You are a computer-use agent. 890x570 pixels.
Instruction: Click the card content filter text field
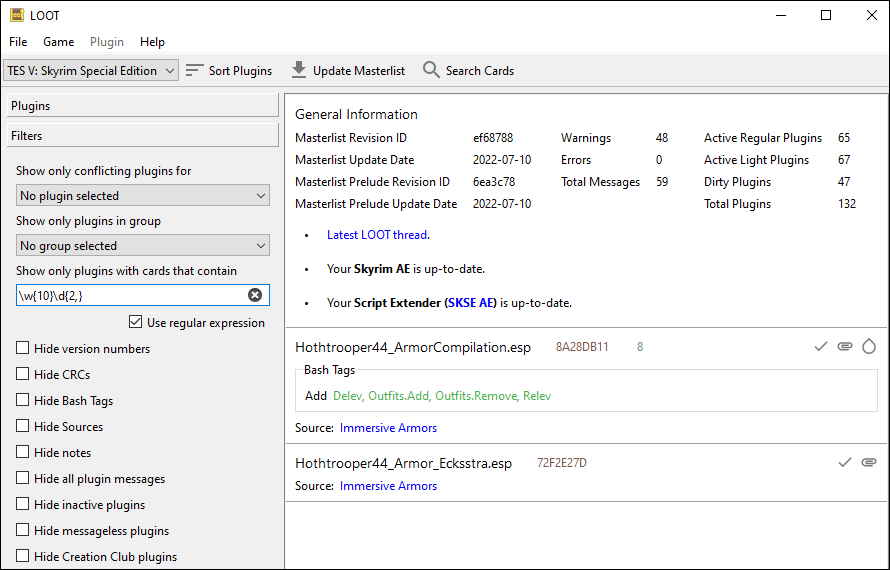pyautogui.click(x=130, y=295)
